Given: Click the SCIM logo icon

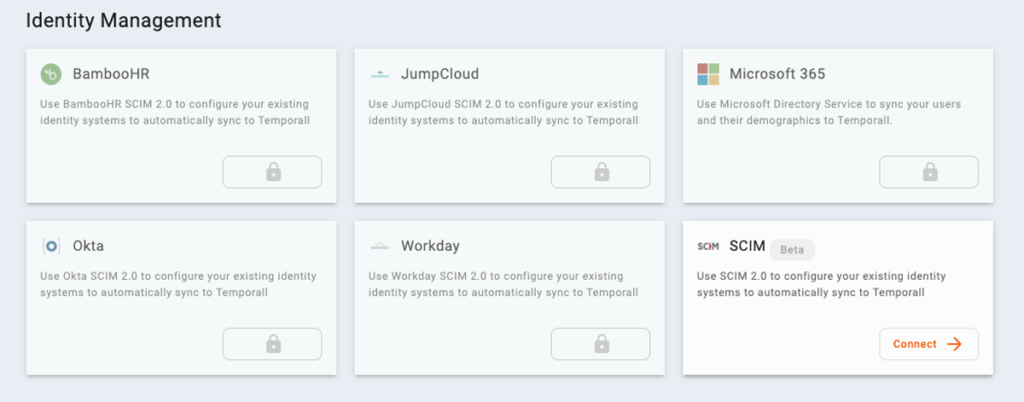Looking at the screenshot, I should (x=708, y=246).
